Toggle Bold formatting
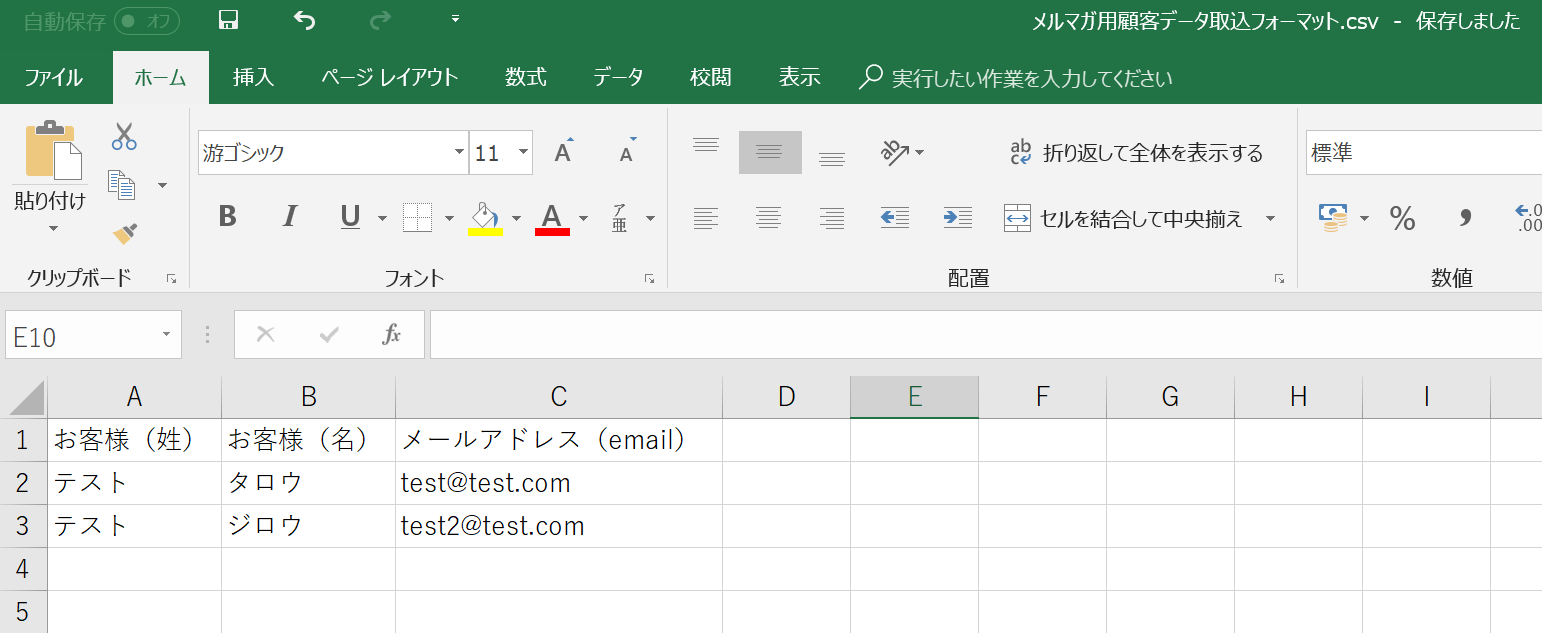The height and width of the screenshot is (633, 1542). tap(227, 217)
